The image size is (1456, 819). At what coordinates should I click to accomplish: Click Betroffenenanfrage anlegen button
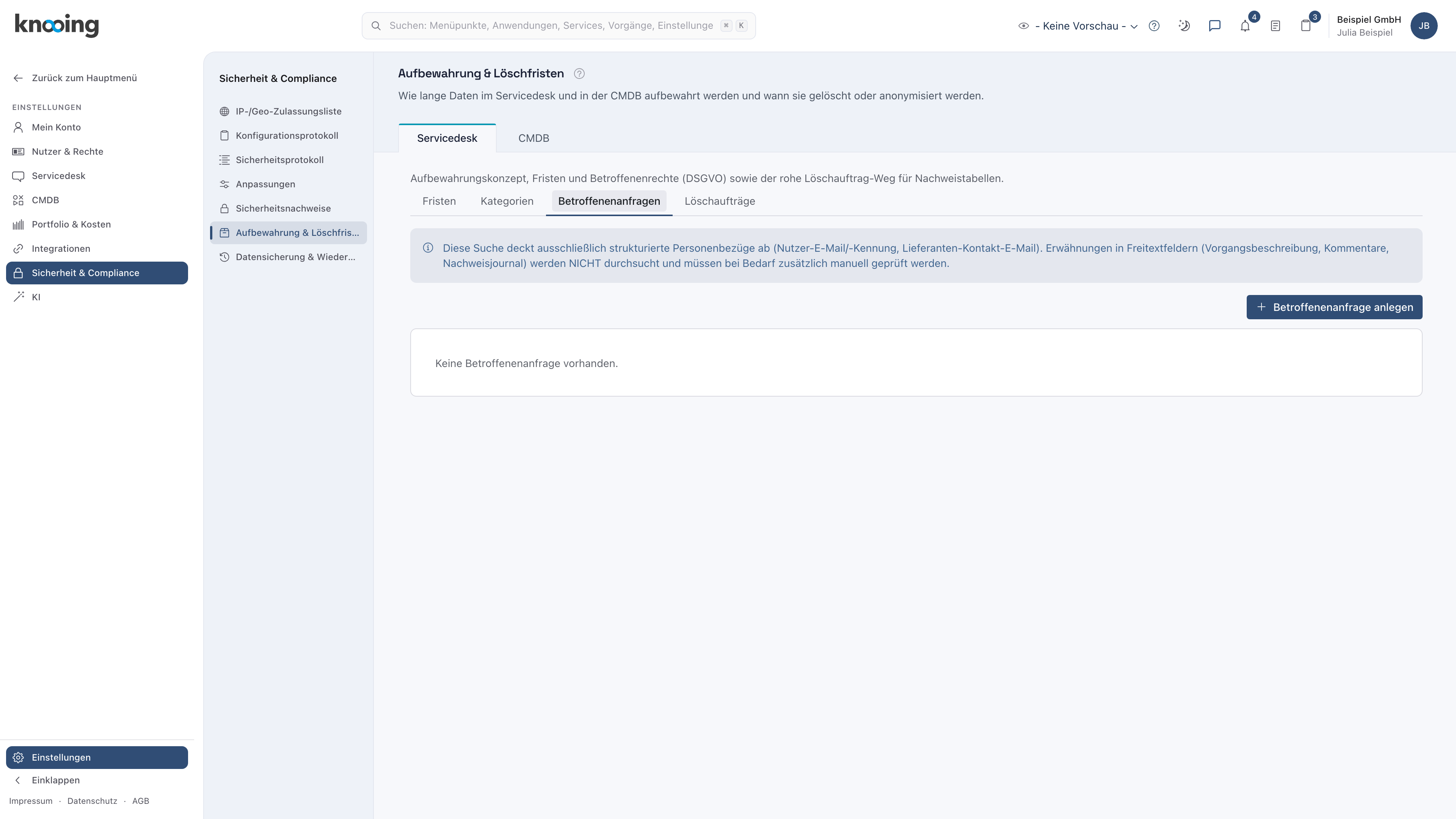(1334, 308)
